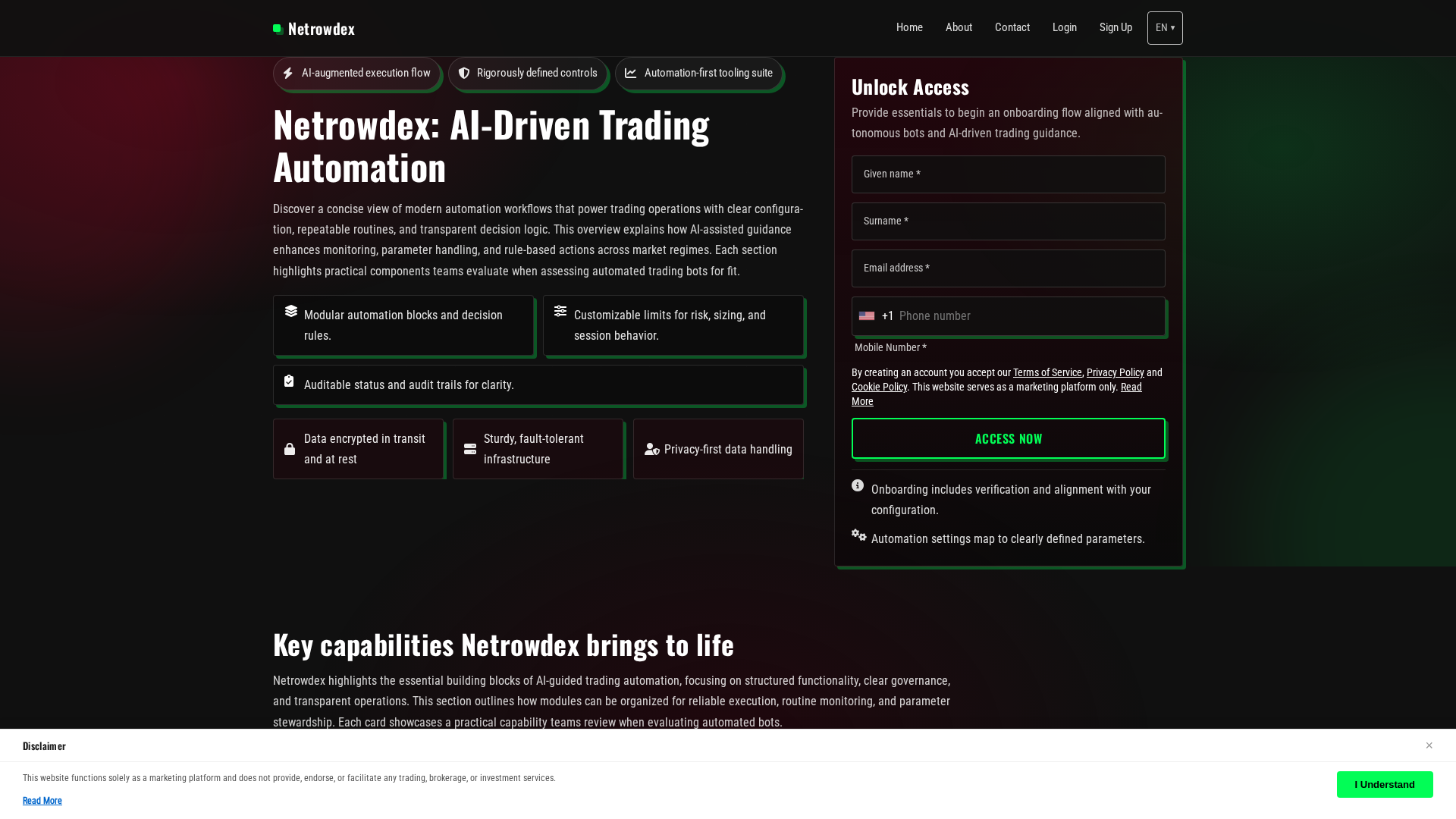Click the Sturdy, fault-tolerant infrastructure card
Image resolution: width=1456 pixels, height=819 pixels.
538,449
